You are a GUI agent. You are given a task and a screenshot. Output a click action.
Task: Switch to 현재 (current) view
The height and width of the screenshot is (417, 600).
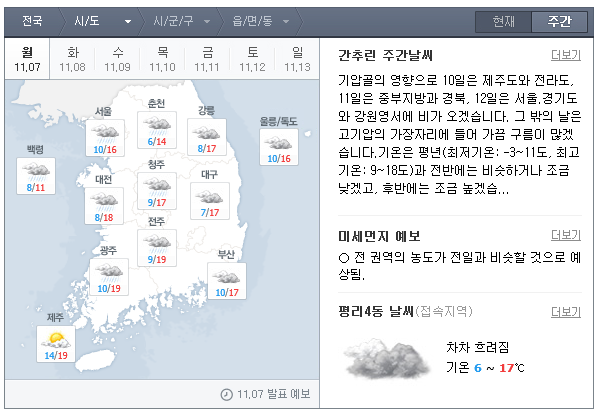(503, 21)
